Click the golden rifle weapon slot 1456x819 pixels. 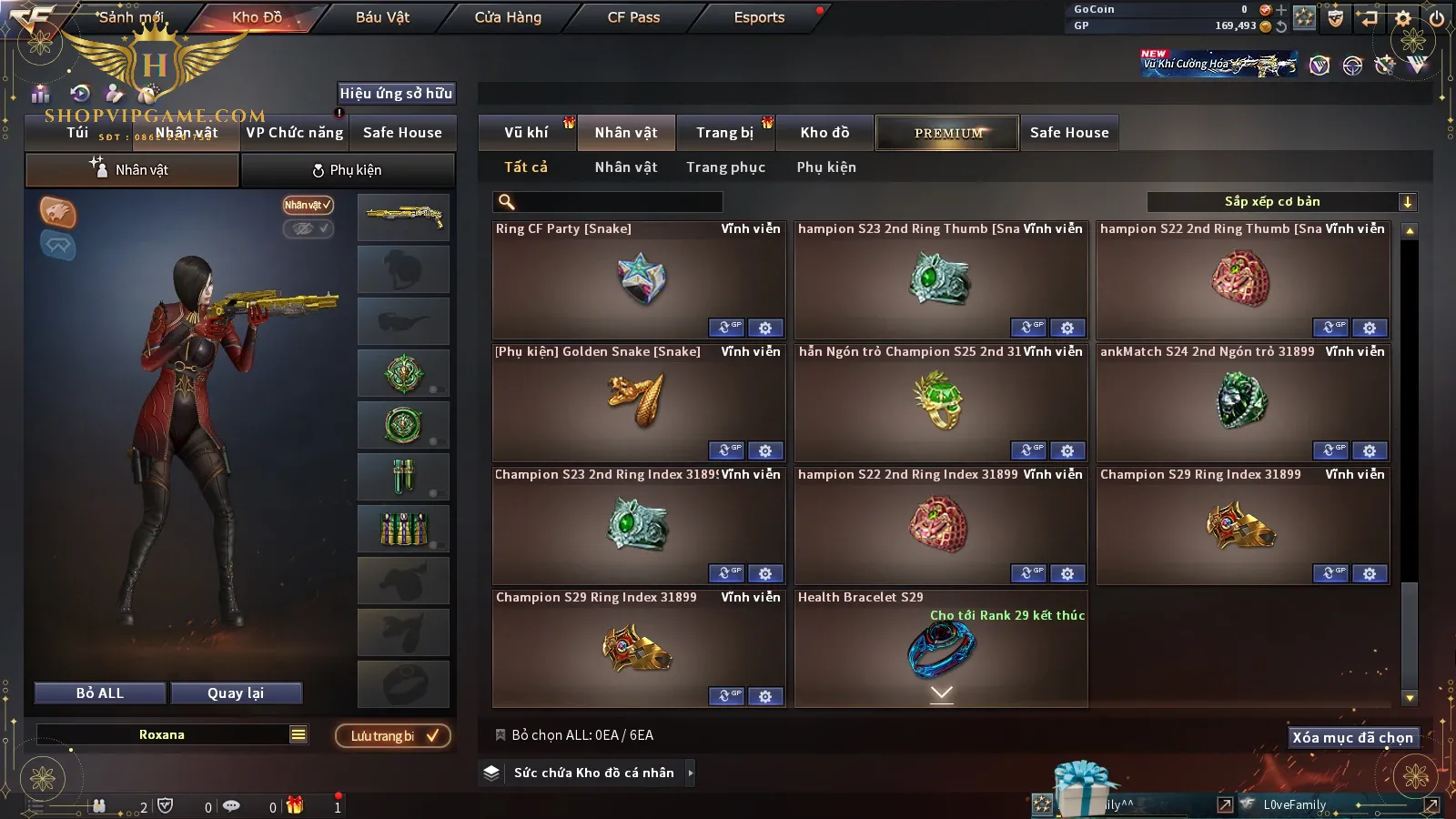pyautogui.click(x=403, y=217)
